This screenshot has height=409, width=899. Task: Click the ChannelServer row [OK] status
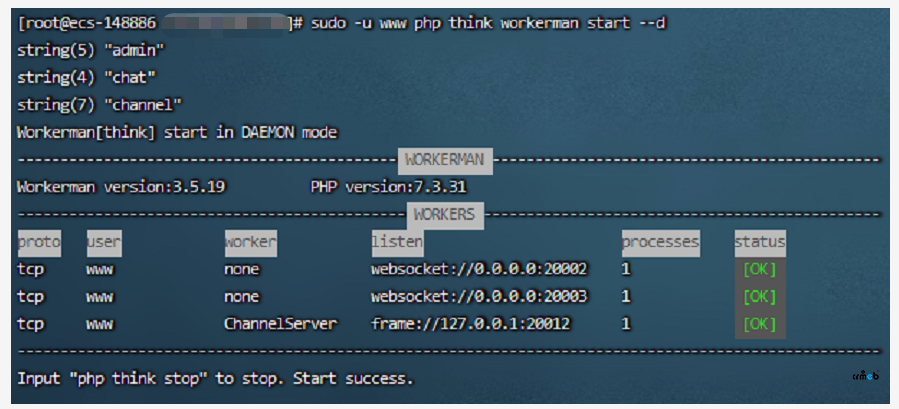click(x=759, y=324)
